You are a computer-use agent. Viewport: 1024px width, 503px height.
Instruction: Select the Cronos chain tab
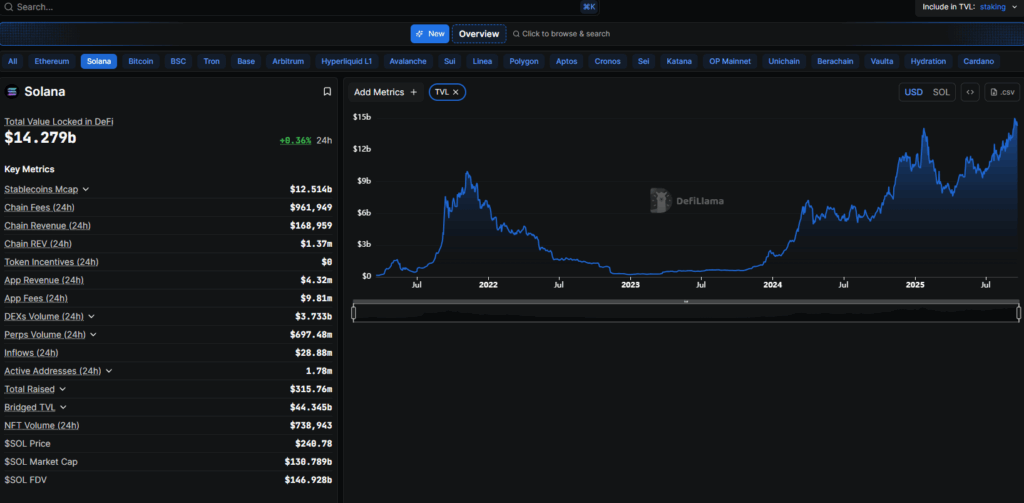[x=608, y=61]
